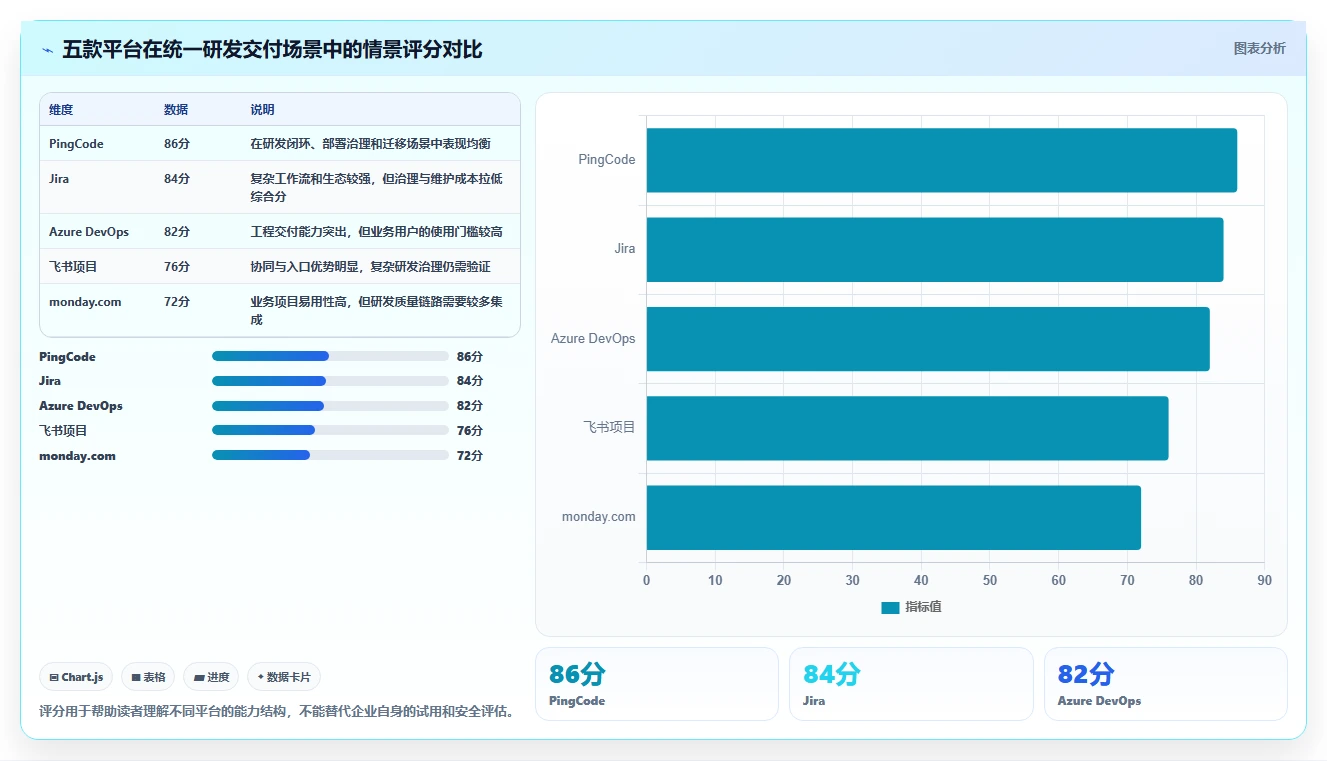Click the 76分 table cell

[177, 267]
